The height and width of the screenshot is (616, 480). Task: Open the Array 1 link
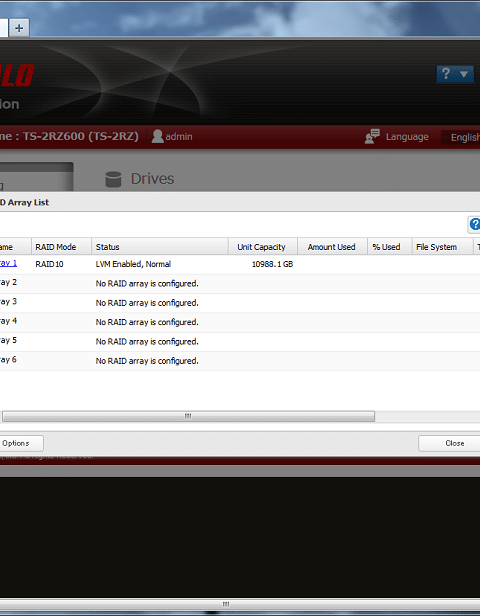8,263
